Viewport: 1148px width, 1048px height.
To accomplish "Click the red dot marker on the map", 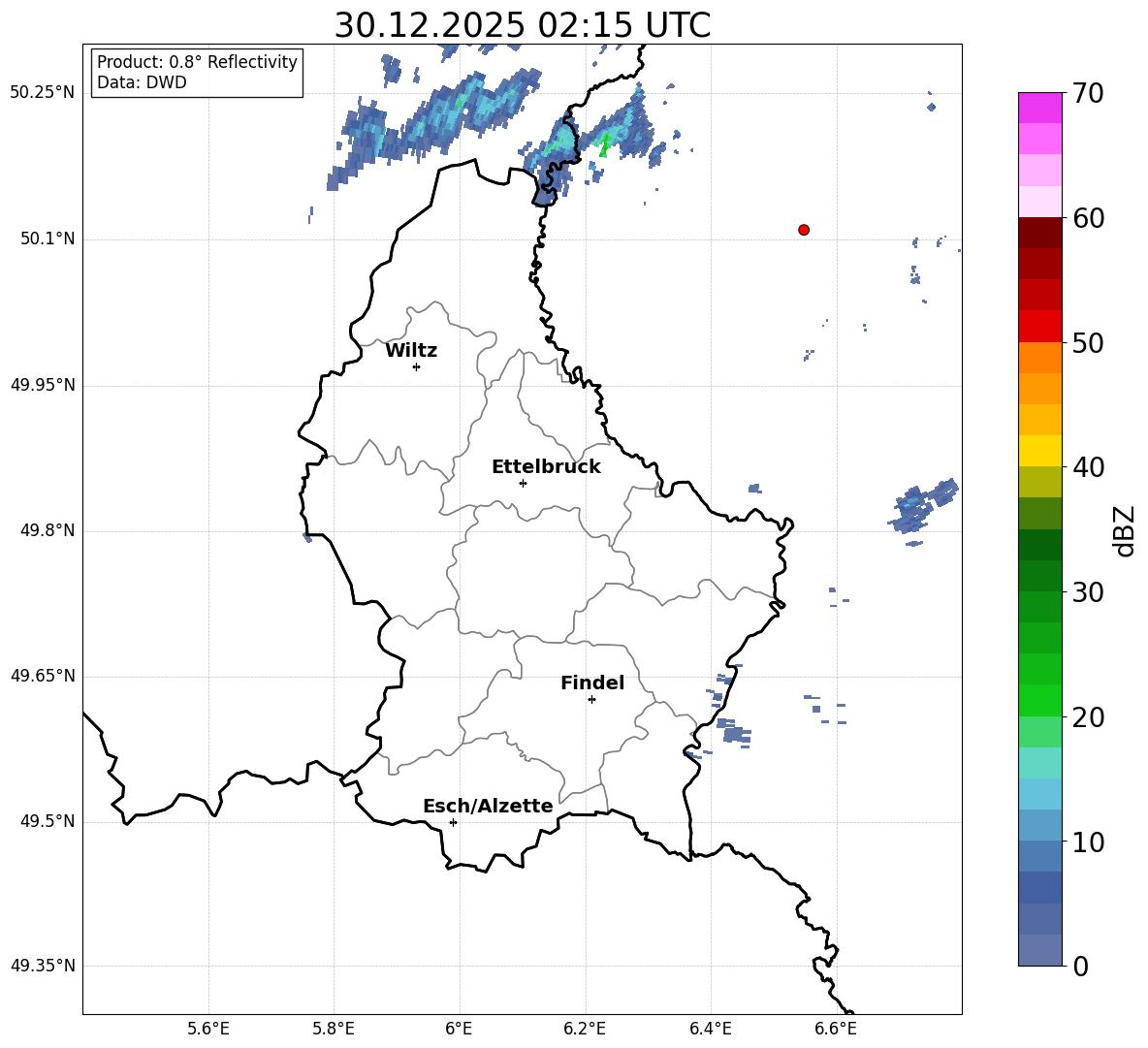I will click(x=804, y=230).
